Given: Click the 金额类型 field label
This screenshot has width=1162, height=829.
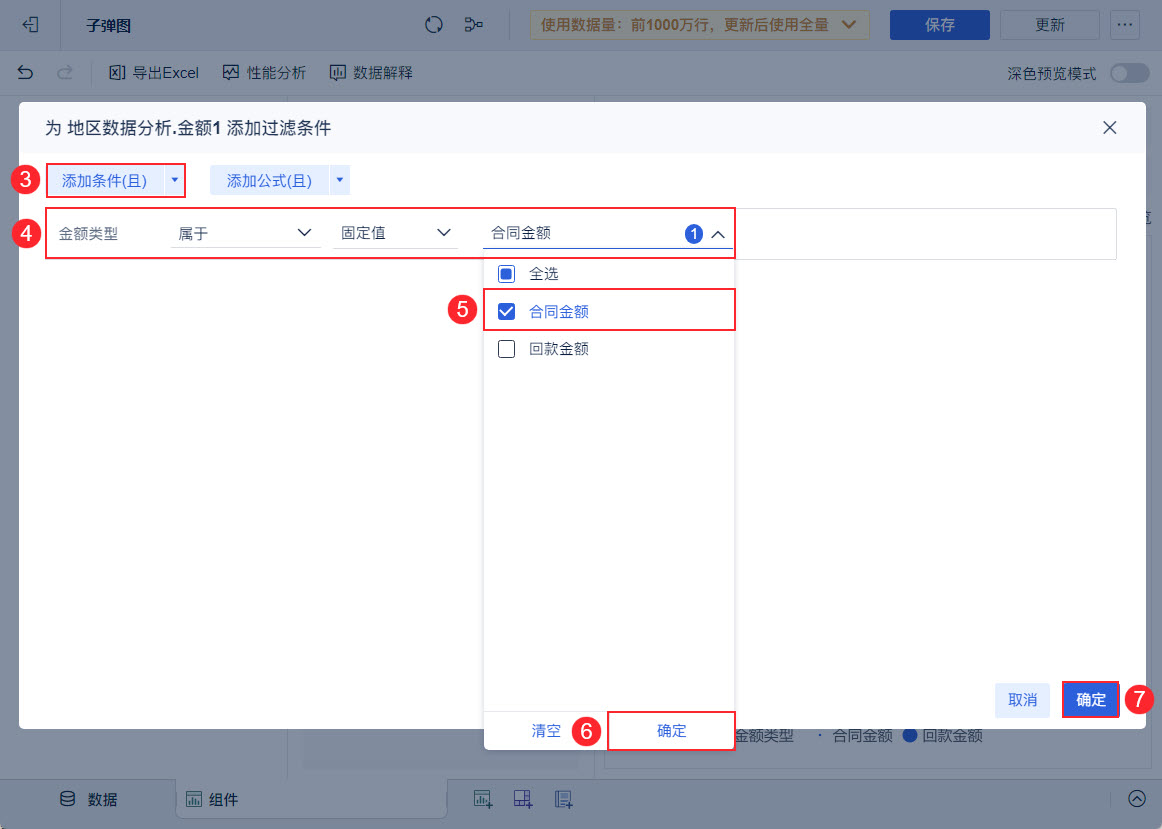Looking at the screenshot, I should pos(88,234).
